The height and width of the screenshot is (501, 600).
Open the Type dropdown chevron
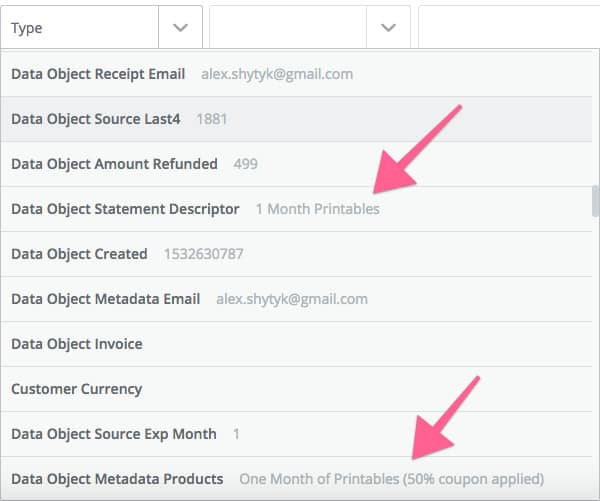(180, 28)
